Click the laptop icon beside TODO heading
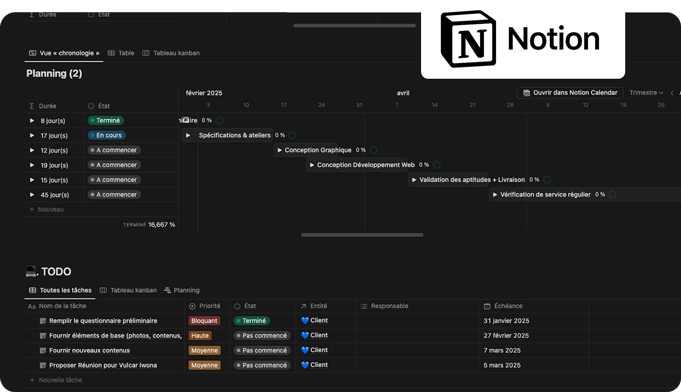Screen dimensions: 681x392 pyautogui.click(x=31, y=271)
